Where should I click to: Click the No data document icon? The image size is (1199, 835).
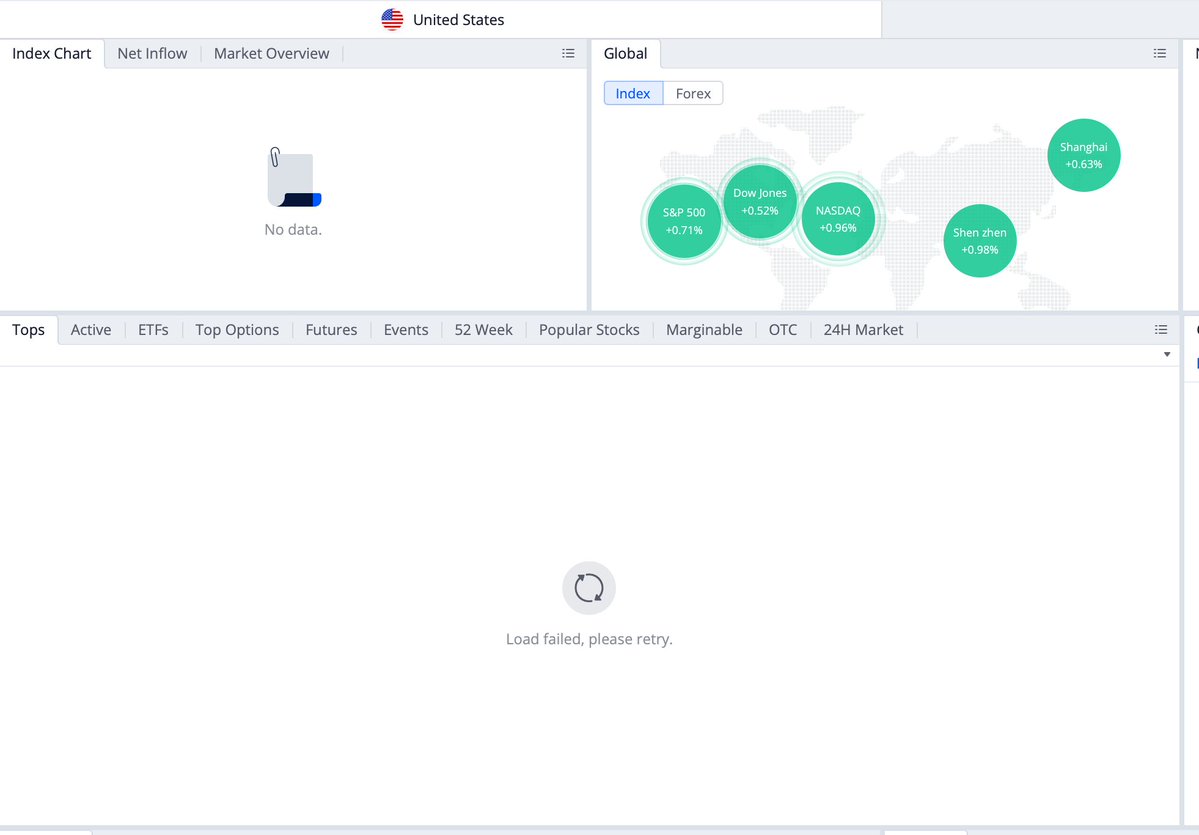[294, 177]
